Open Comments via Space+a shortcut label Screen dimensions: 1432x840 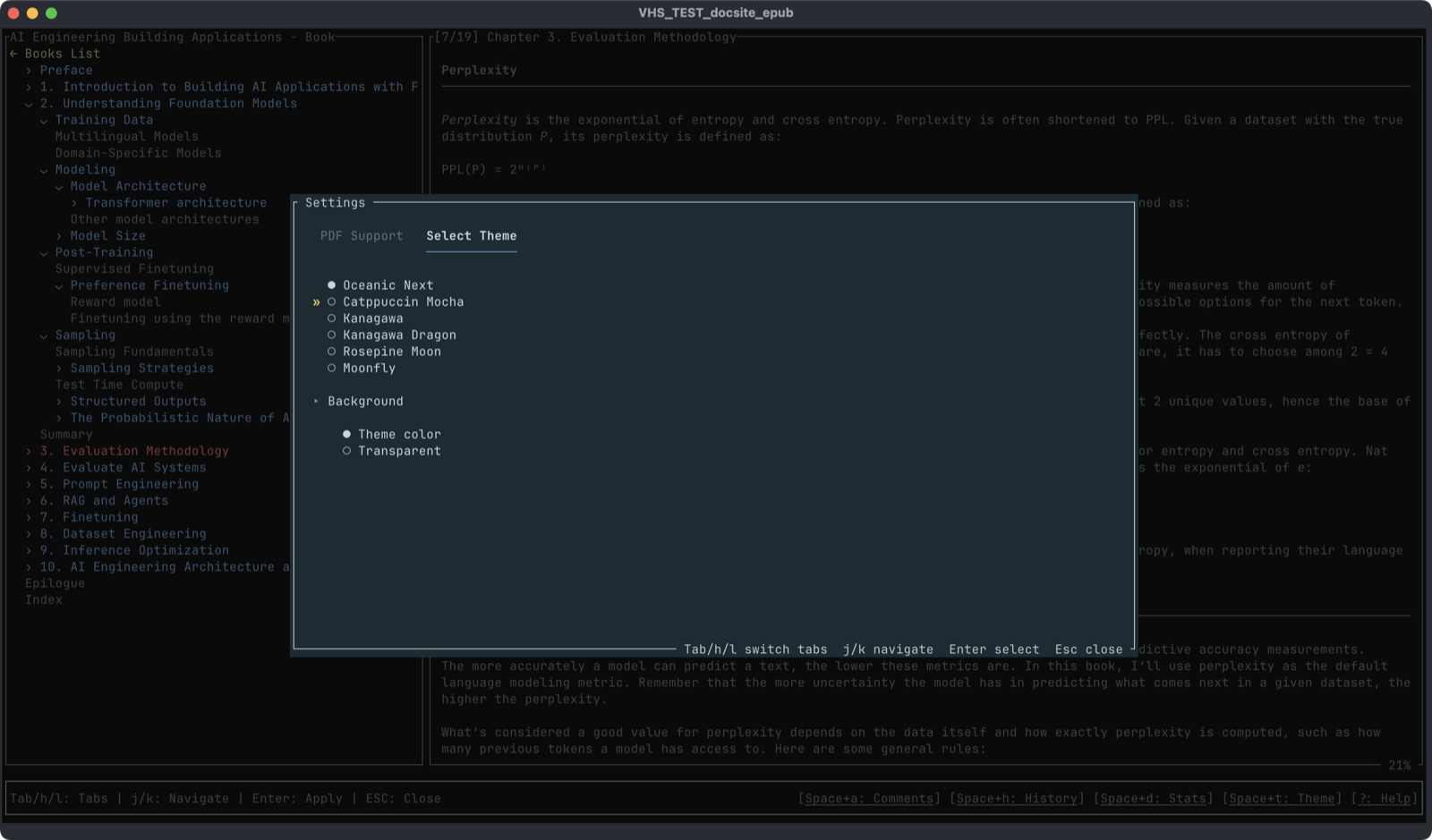click(869, 799)
